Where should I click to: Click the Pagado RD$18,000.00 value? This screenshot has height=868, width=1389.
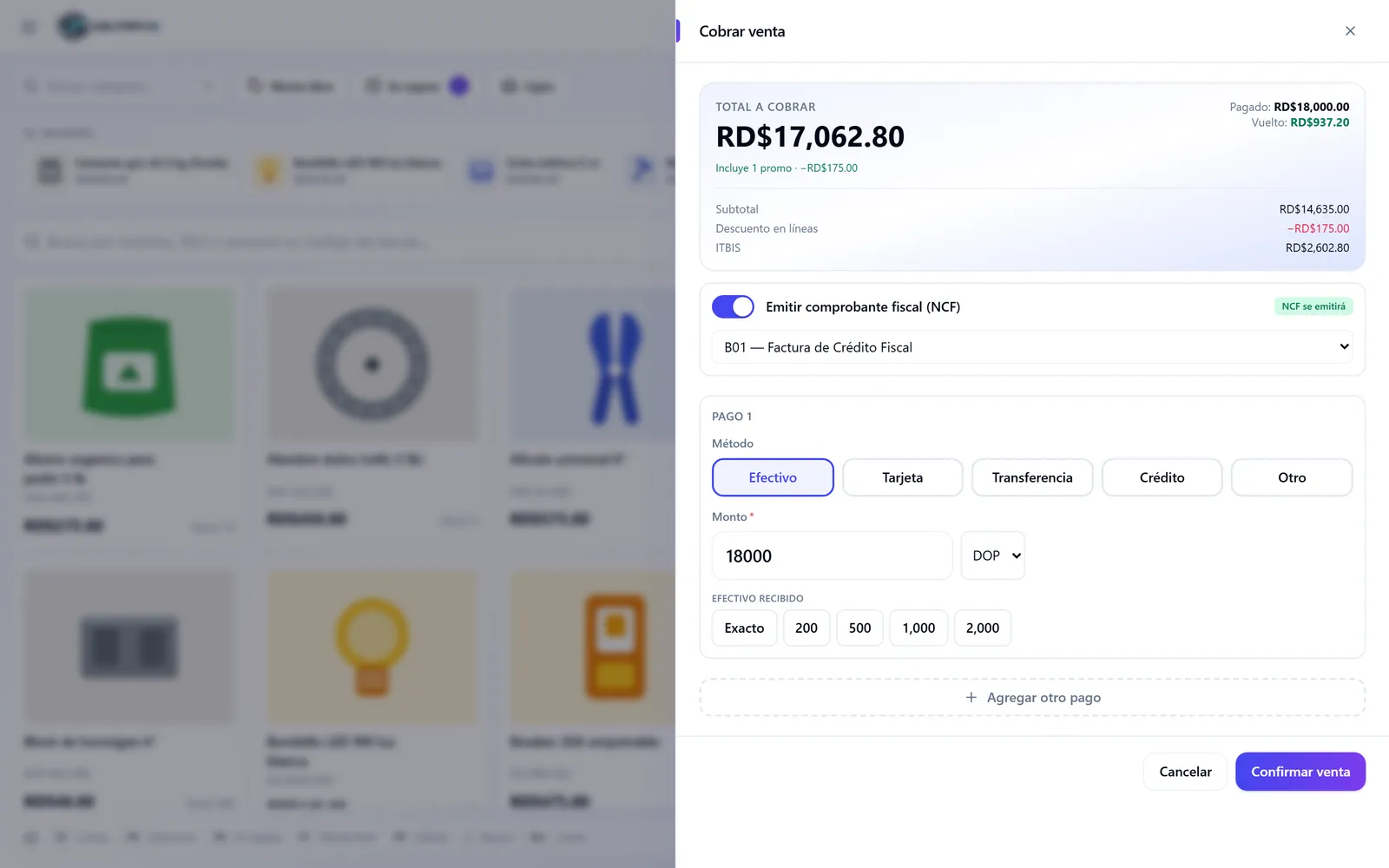1312,107
